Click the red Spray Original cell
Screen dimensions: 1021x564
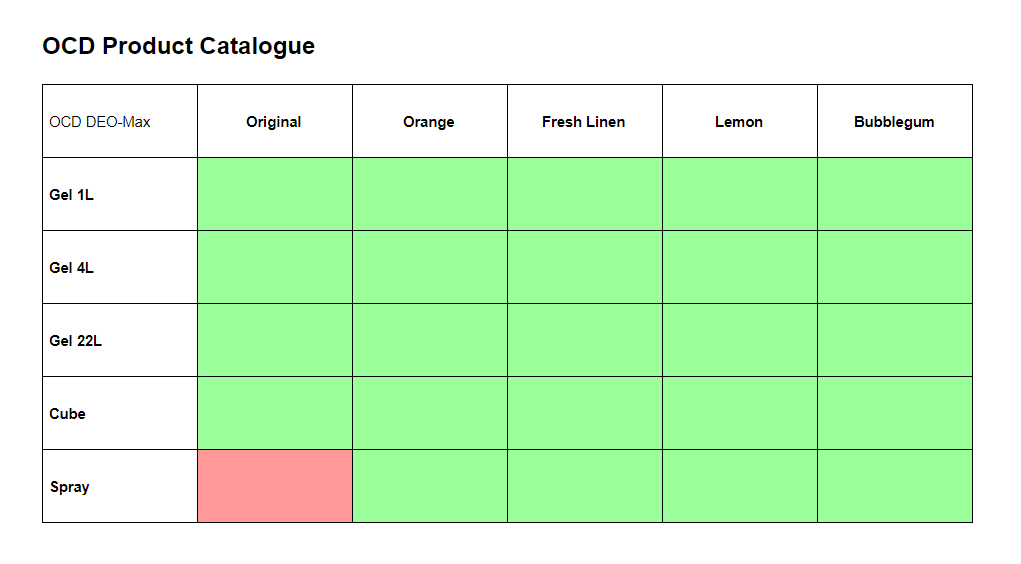(x=275, y=486)
